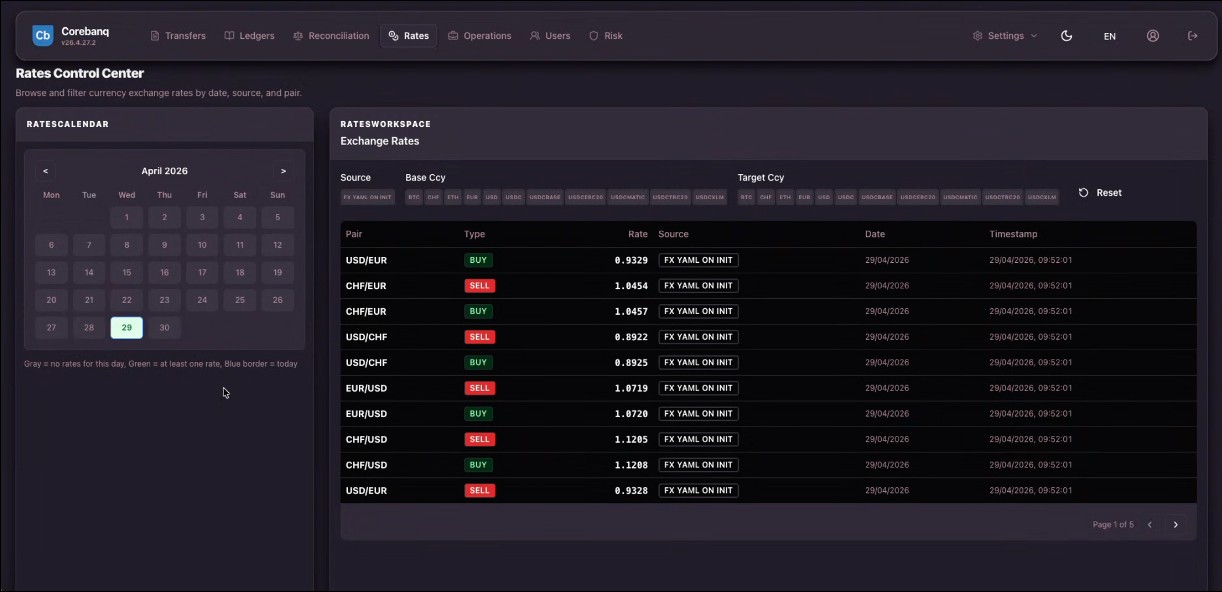This screenshot has width=1222, height=592.
Task: Go to previous page of rates
Action: point(1150,524)
